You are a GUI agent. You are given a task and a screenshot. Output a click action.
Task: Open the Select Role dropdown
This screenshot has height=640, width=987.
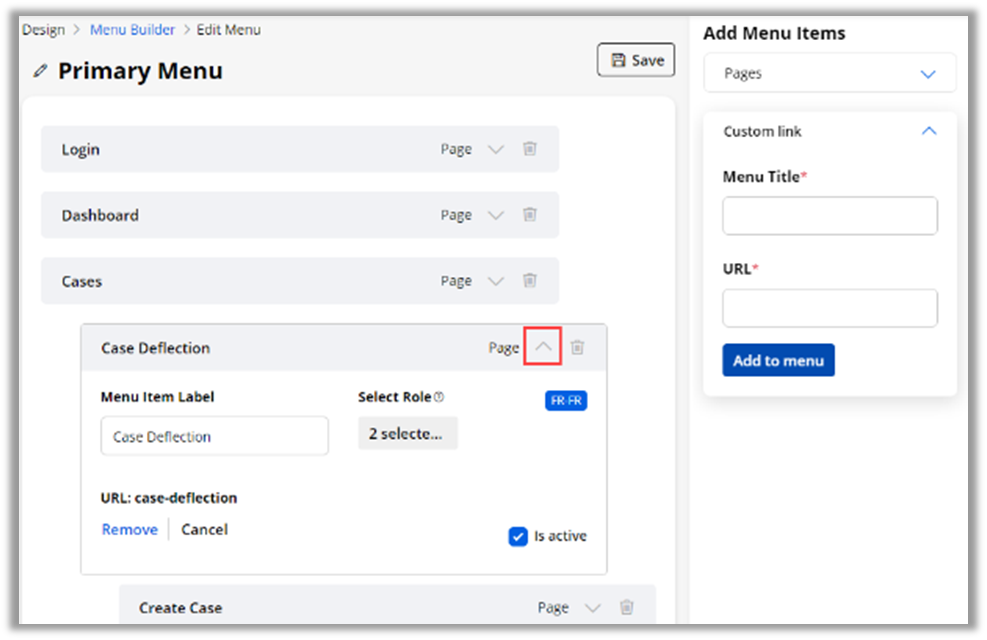(x=407, y=434)
